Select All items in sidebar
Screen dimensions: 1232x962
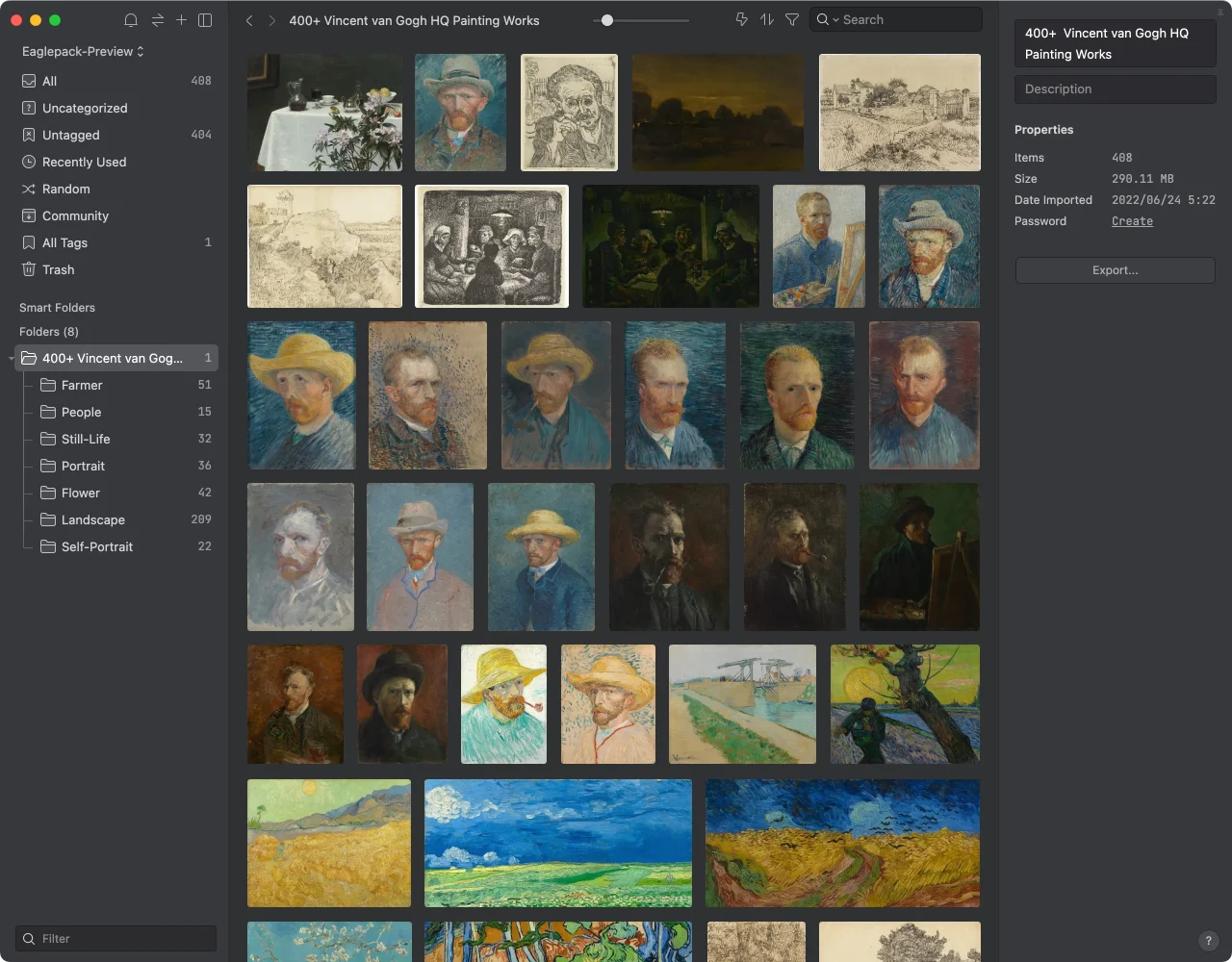pyautogui.click(x=115, y=81)
